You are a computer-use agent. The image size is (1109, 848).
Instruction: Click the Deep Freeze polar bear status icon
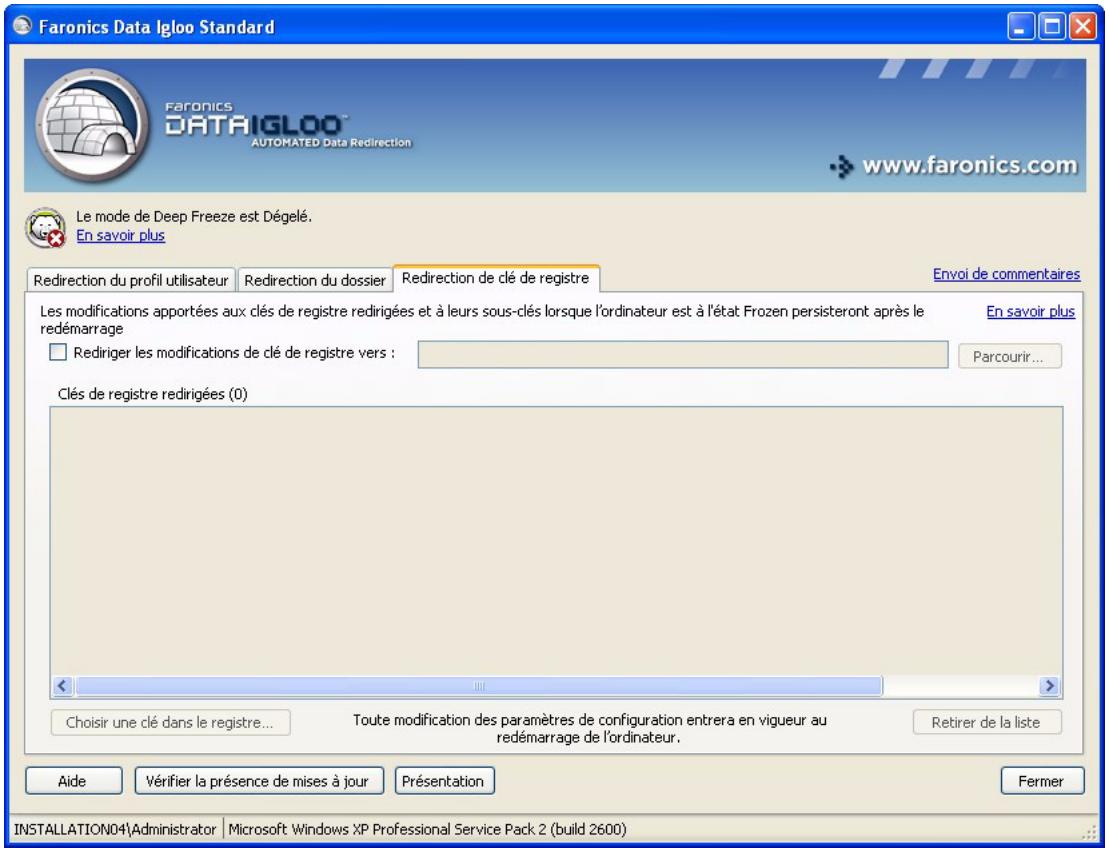[45, 228]
